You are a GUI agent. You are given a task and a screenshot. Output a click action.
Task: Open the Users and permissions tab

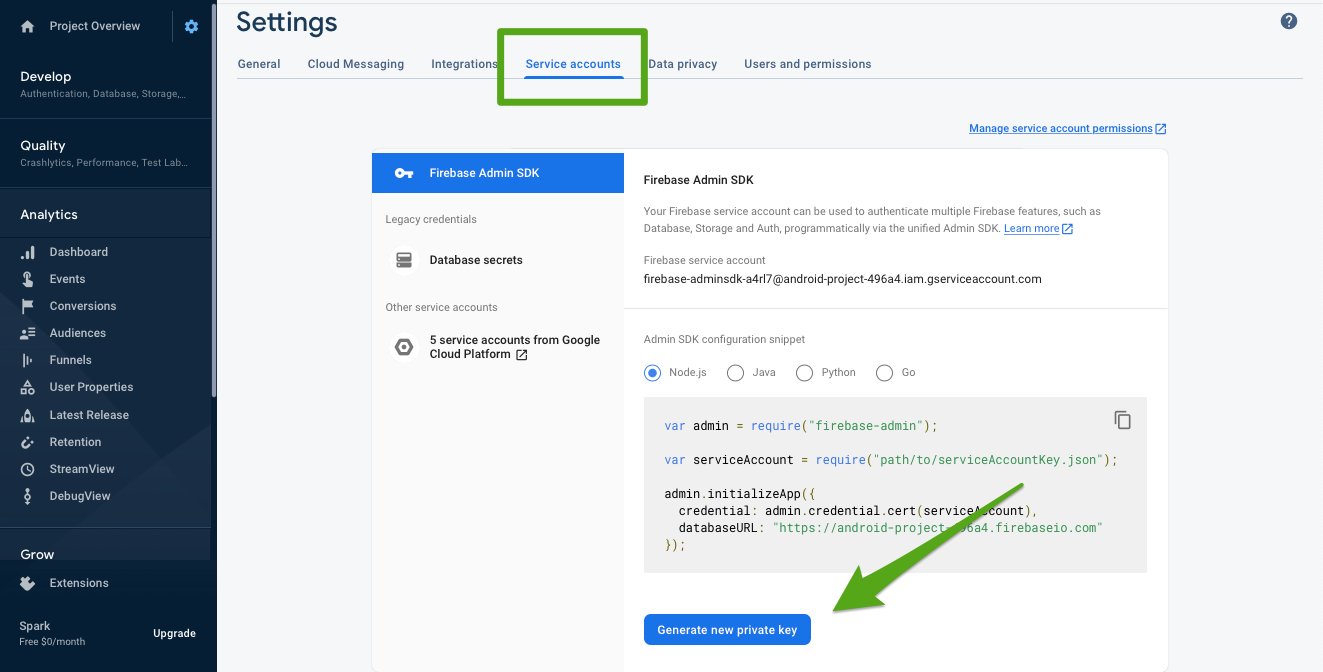pos(808,64)
